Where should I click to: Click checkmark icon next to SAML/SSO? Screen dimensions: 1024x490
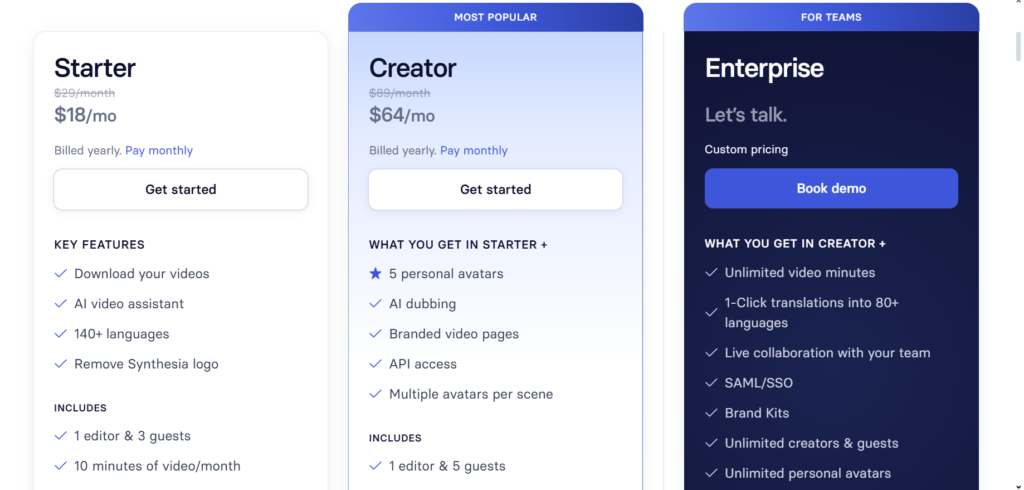711,383
